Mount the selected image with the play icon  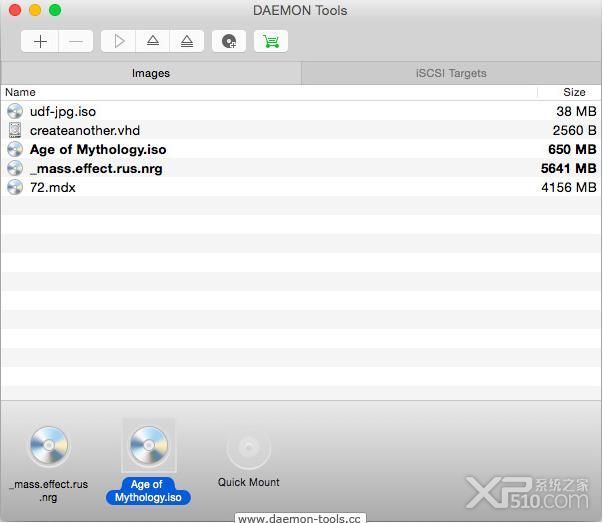click(119, 41)
